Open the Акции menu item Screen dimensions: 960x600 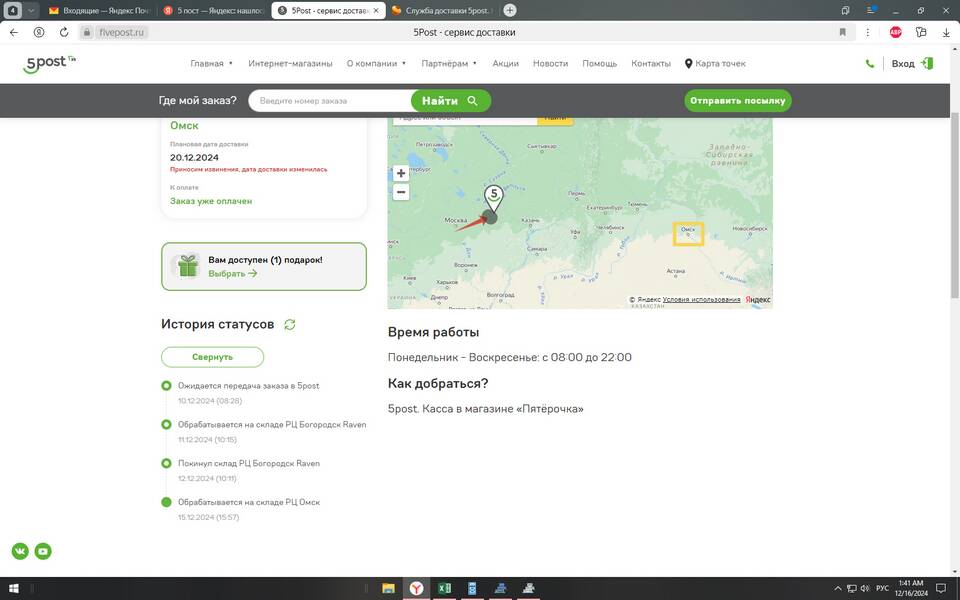click(505, 64)
